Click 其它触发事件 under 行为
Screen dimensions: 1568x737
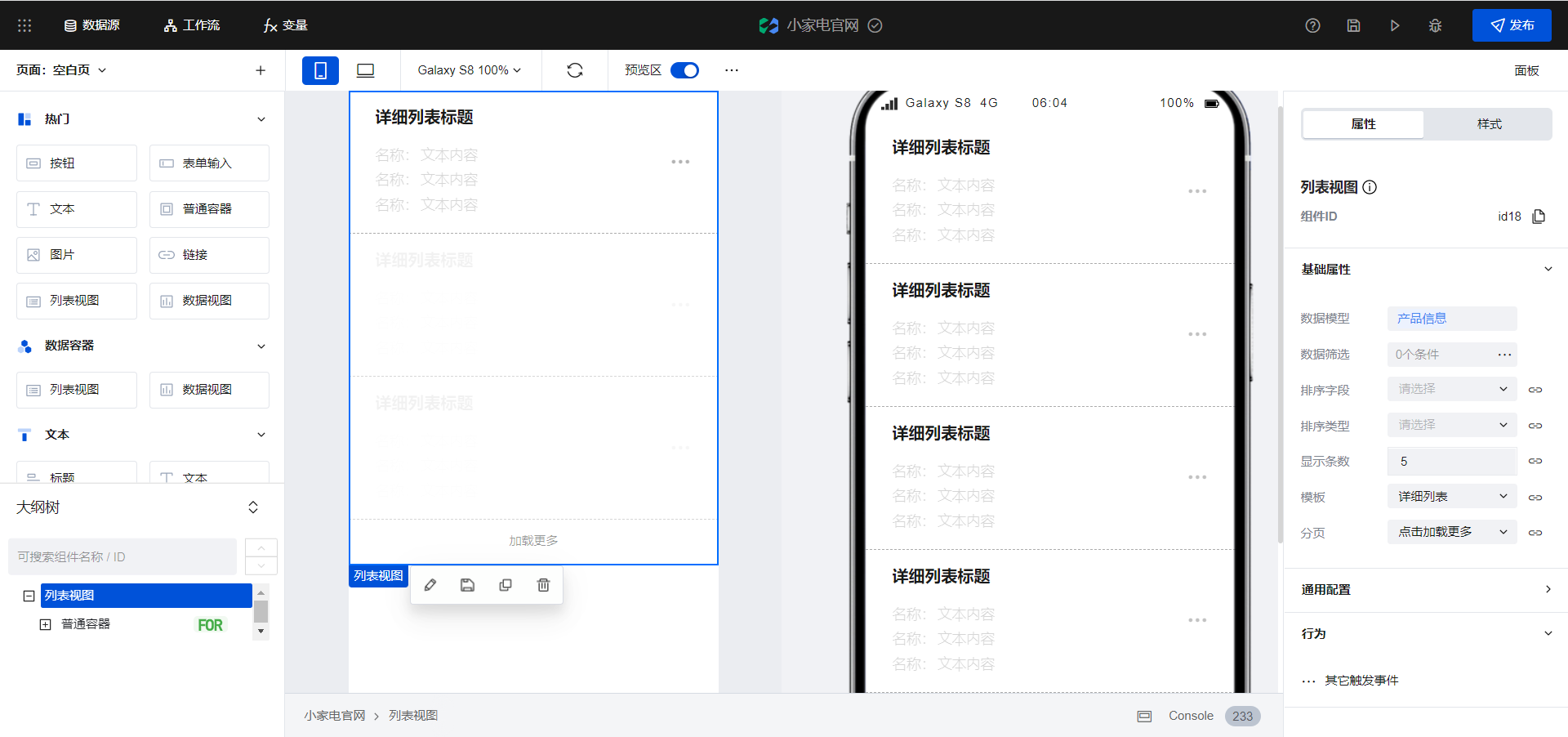point(1361,681)
